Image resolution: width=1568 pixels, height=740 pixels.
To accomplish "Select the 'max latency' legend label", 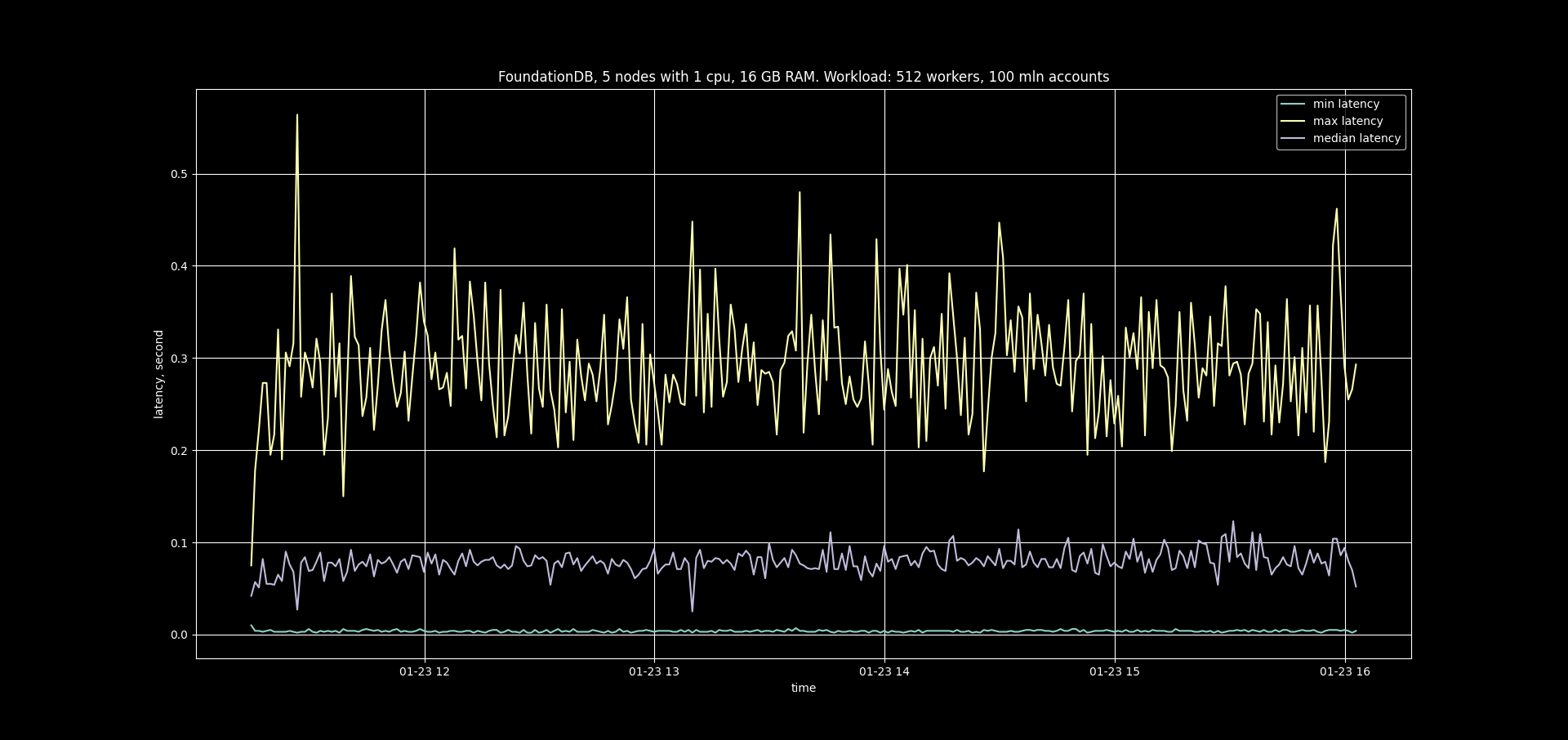I will (1347, 121).
